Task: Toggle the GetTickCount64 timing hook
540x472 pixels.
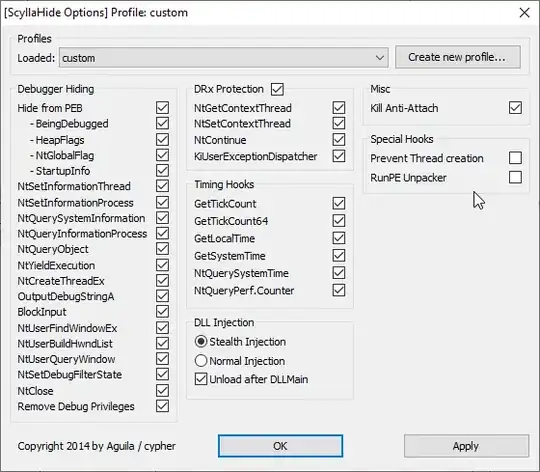Action: [x=339, y=221]
